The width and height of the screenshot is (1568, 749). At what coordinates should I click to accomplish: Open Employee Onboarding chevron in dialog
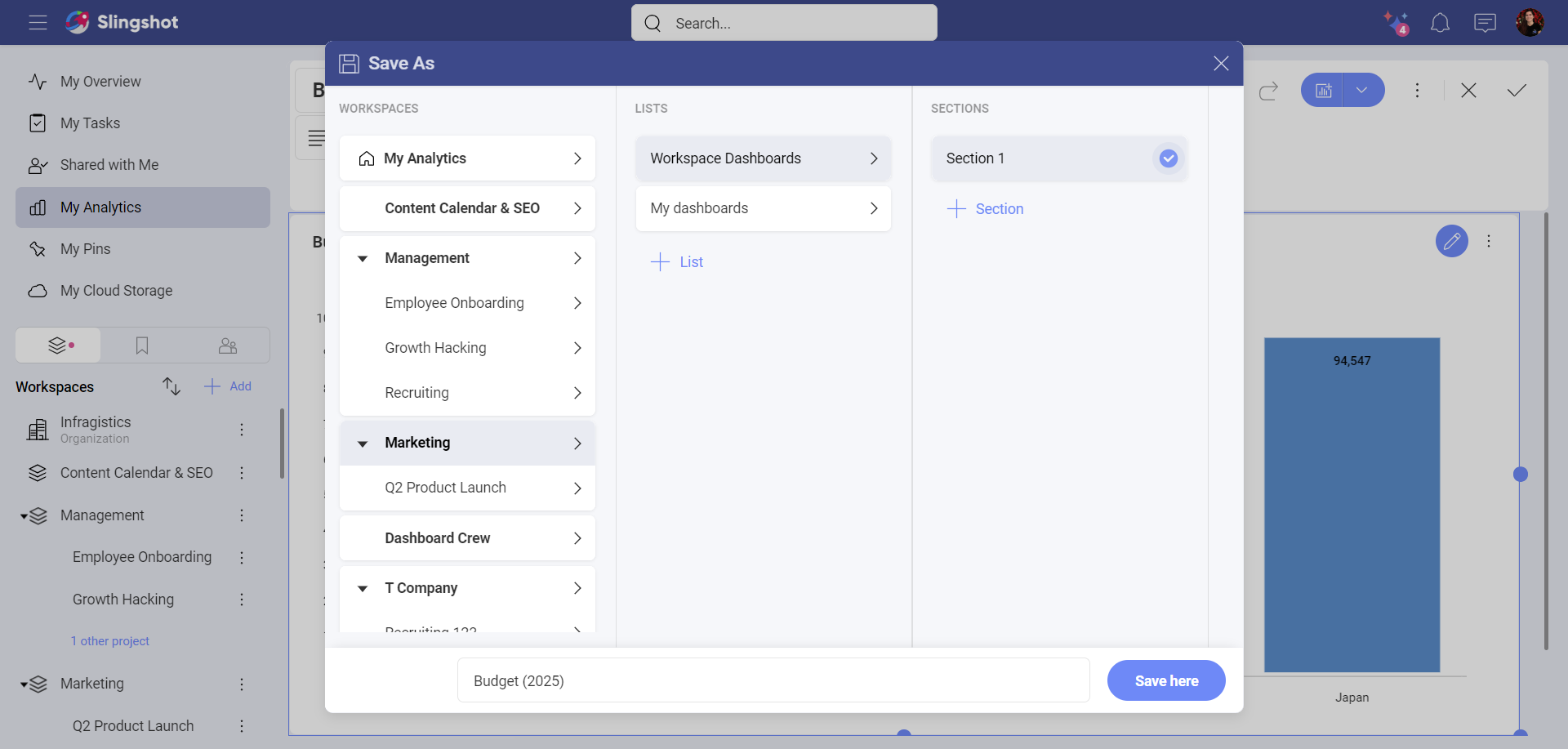click(577, 303)
